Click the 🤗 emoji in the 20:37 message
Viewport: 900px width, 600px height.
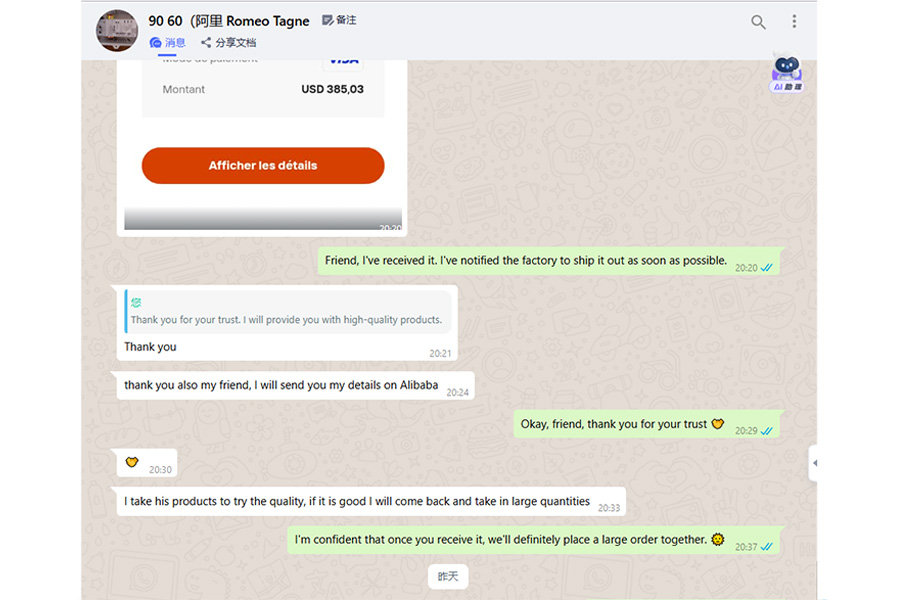pyautogui.click(x=717, y=539)
